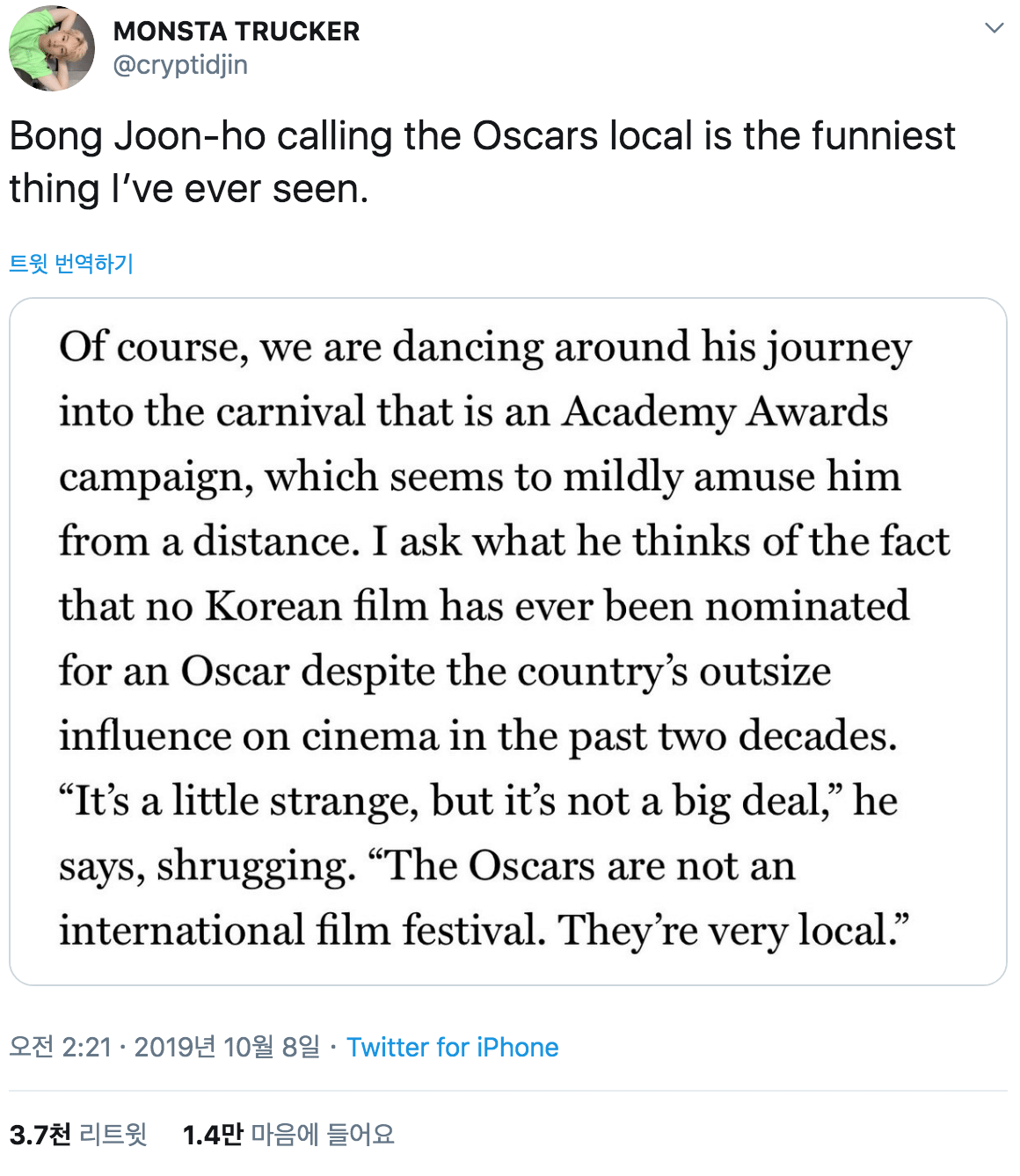Click the Twitter for iPhone source link

452,1047
